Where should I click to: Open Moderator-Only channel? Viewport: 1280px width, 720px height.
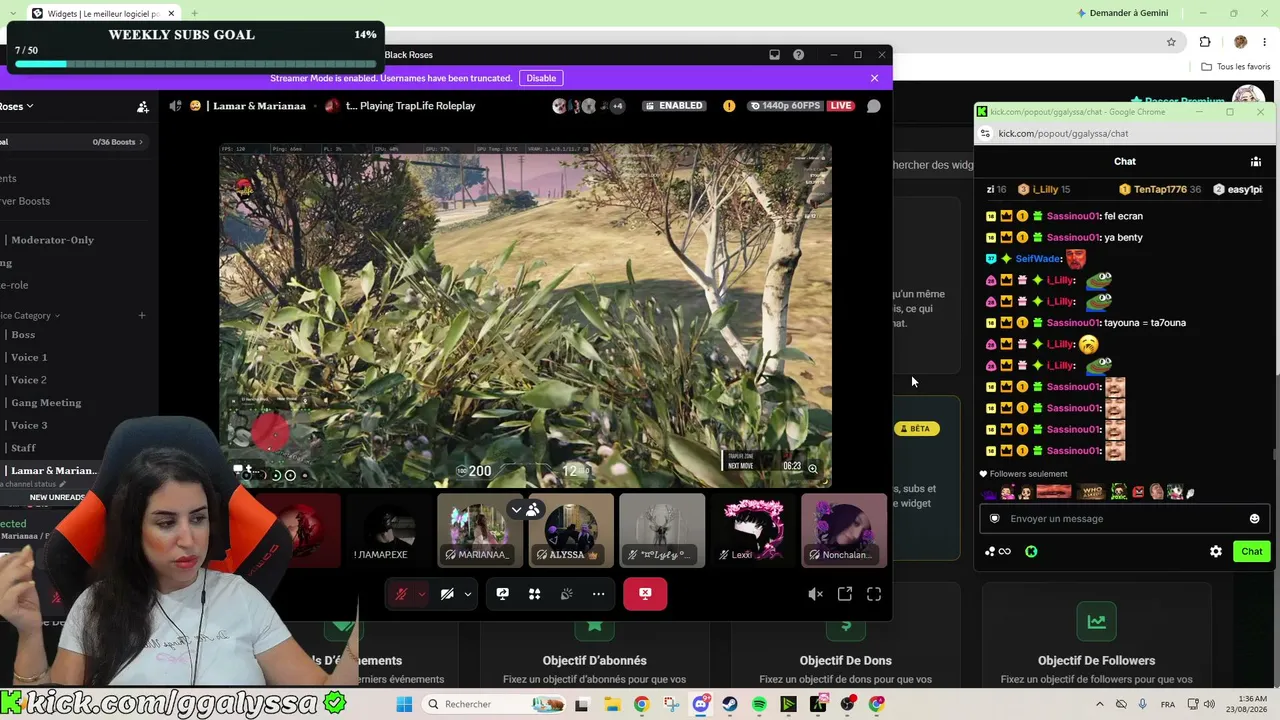click(52, 240)
